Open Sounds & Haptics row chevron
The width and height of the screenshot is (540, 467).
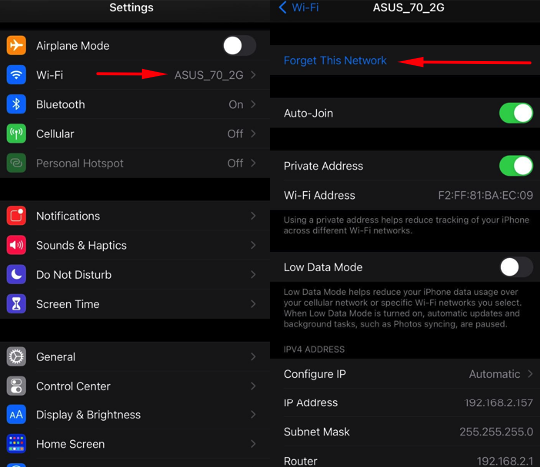[x=253, y=245]
